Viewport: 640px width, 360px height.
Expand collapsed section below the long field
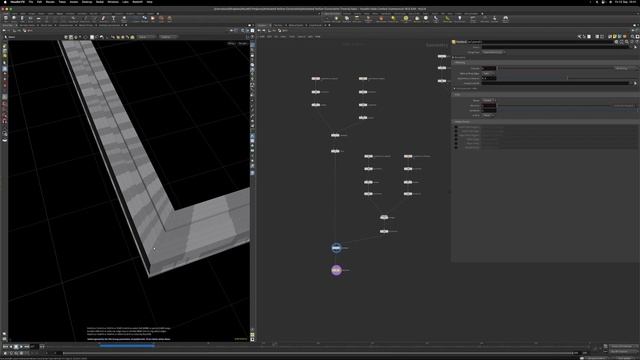(454, 88)
